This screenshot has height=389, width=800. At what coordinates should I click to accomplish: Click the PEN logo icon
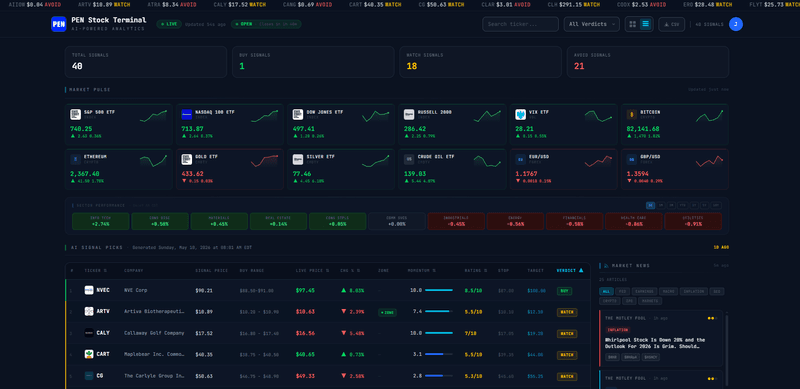tap(59, 24)
